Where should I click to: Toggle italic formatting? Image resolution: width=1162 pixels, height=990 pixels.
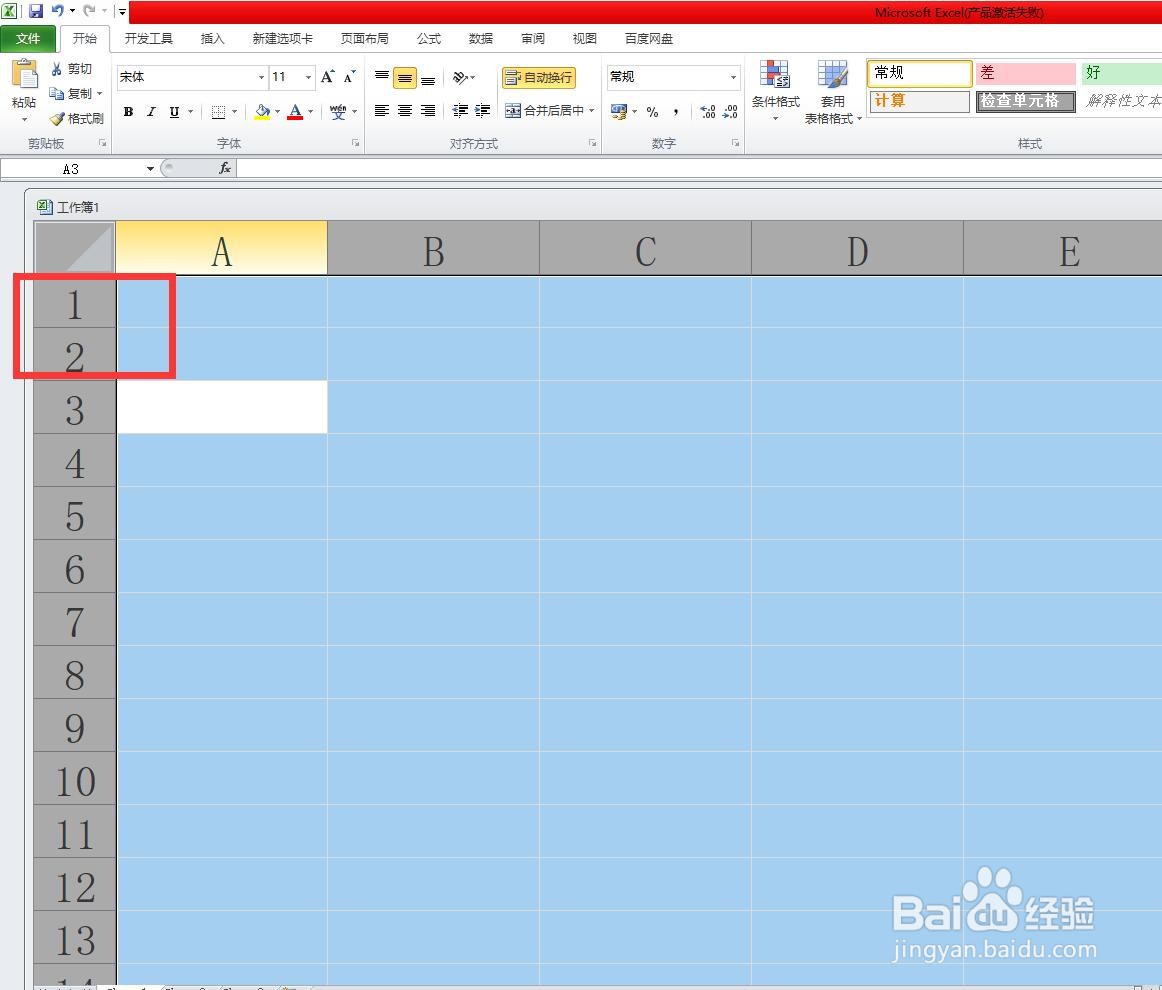[x=151, y=112]
